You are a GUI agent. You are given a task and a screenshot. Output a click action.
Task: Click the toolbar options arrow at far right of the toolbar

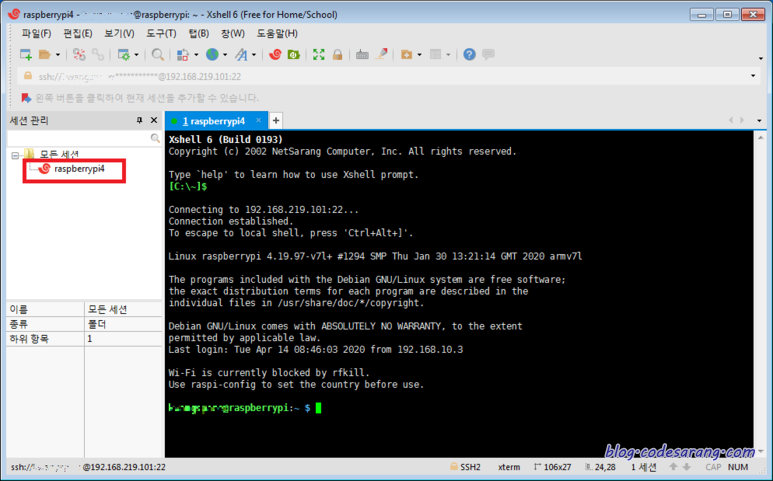[761, 58]
